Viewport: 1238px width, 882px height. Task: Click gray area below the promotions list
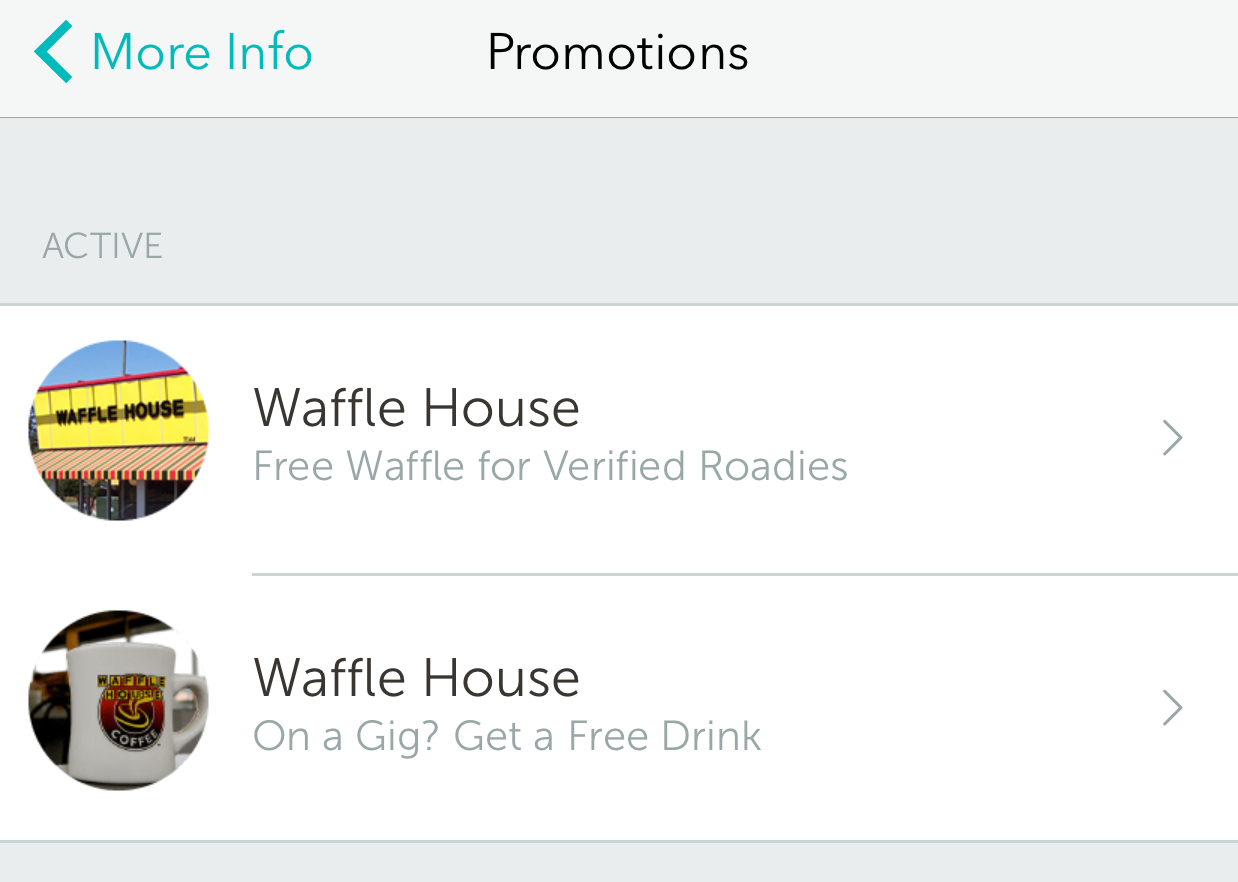point(619,864)
